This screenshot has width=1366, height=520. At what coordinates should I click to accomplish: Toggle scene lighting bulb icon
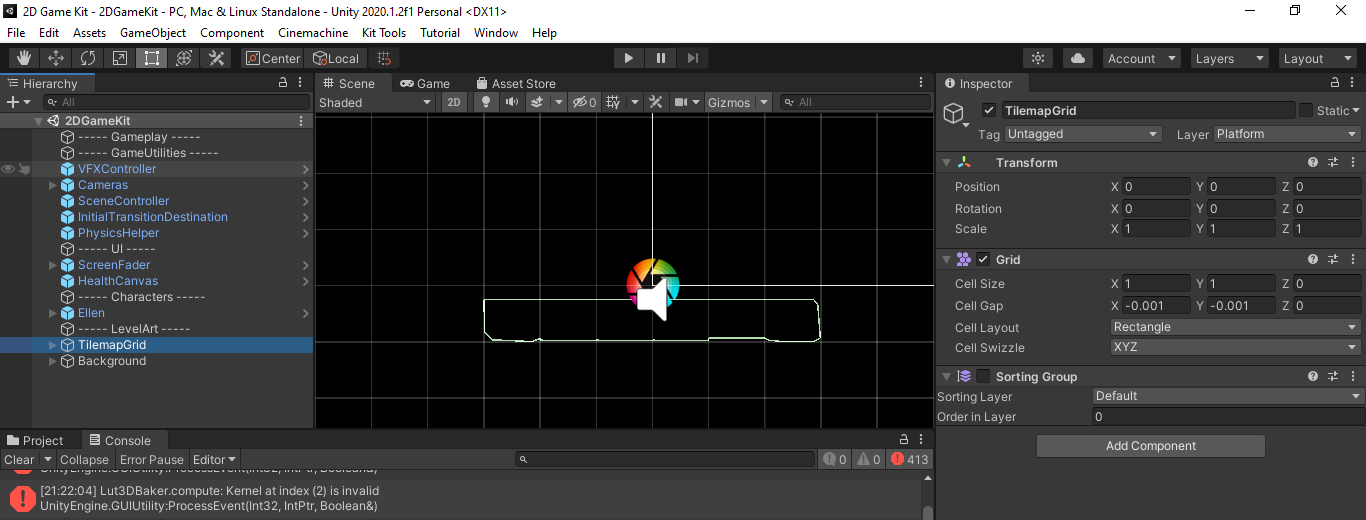[x=486, y=102]
